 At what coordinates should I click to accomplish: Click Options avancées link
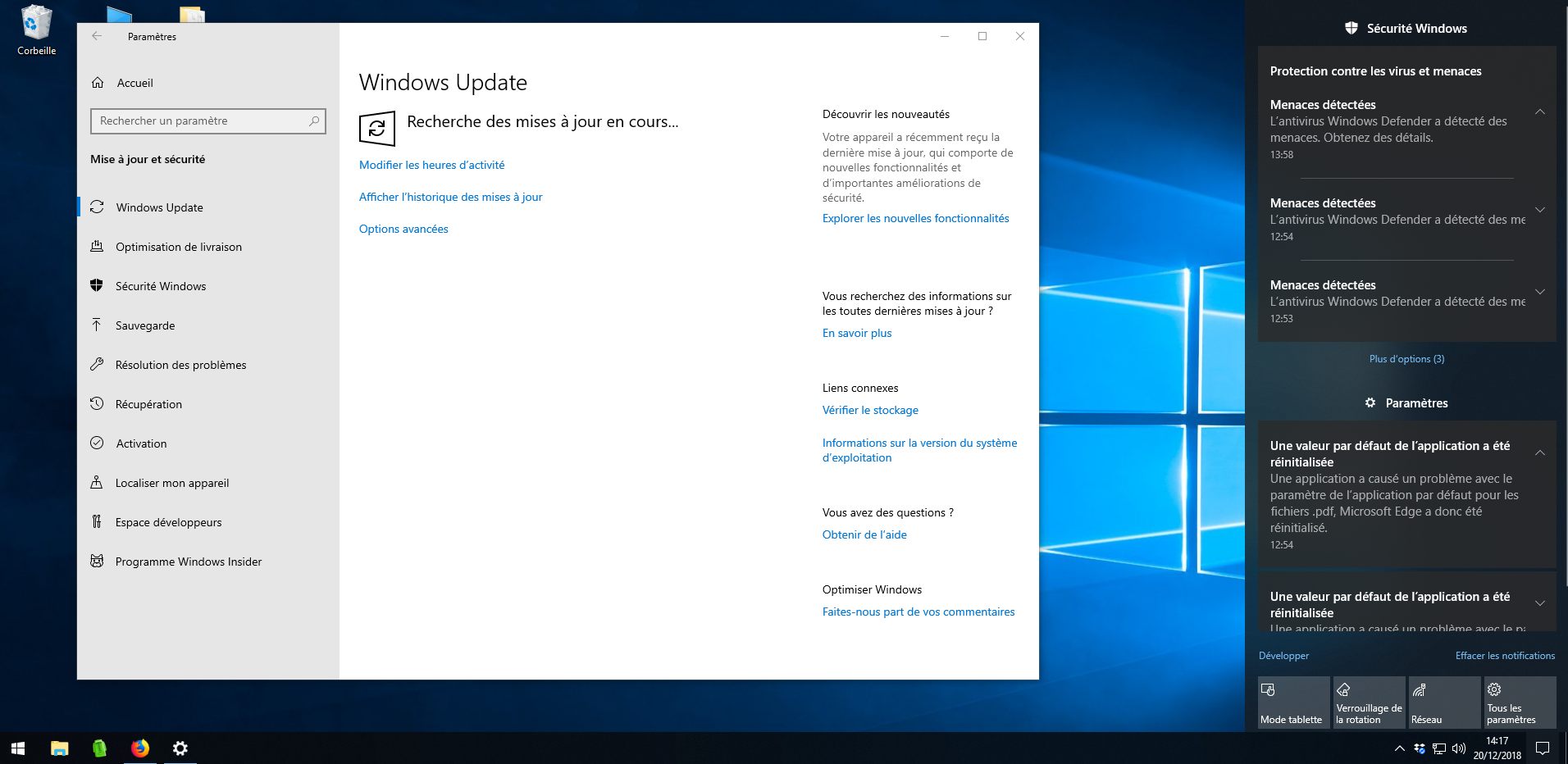tap(403, 230)
